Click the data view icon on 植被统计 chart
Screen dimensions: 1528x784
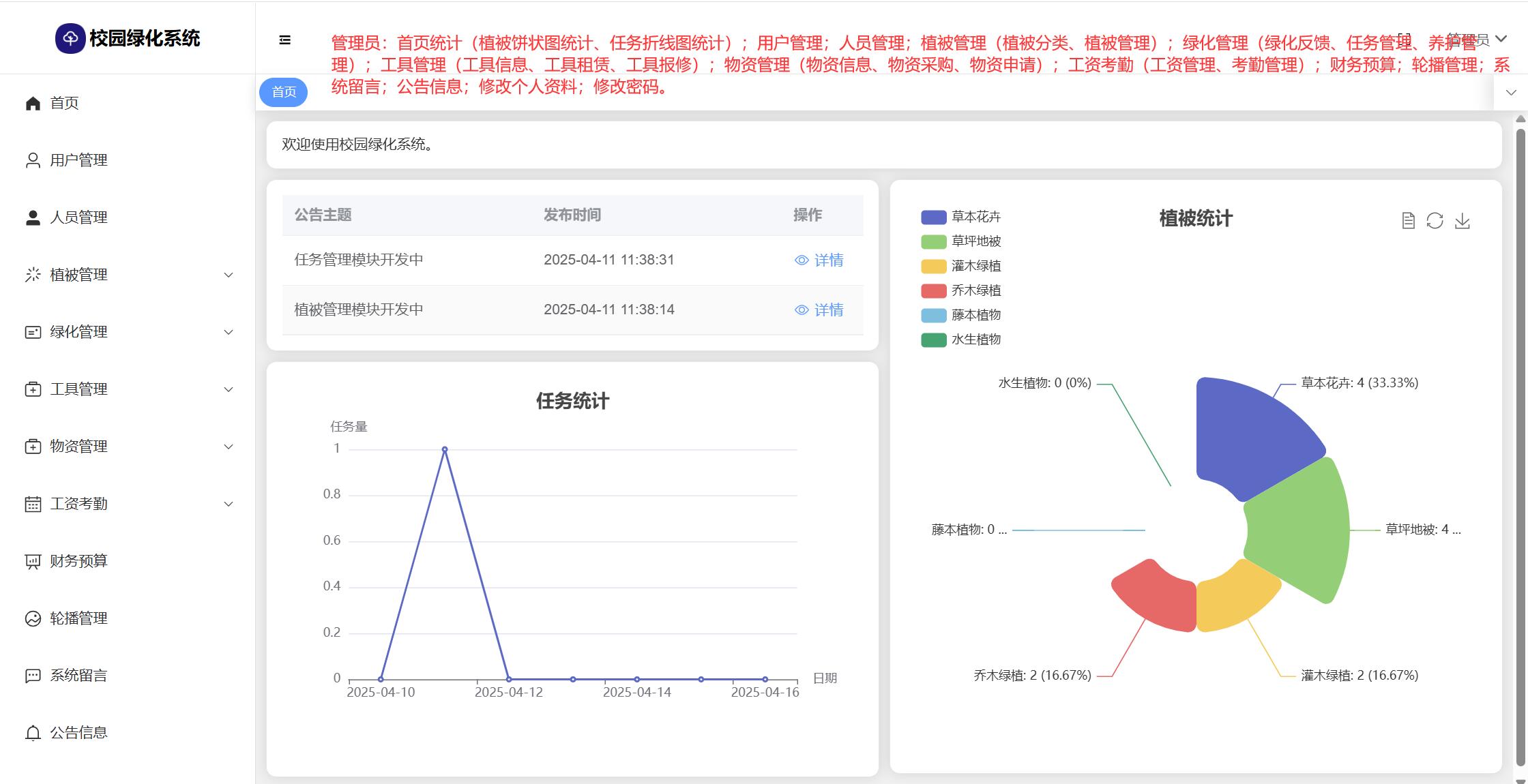(x=1408, y=221)
